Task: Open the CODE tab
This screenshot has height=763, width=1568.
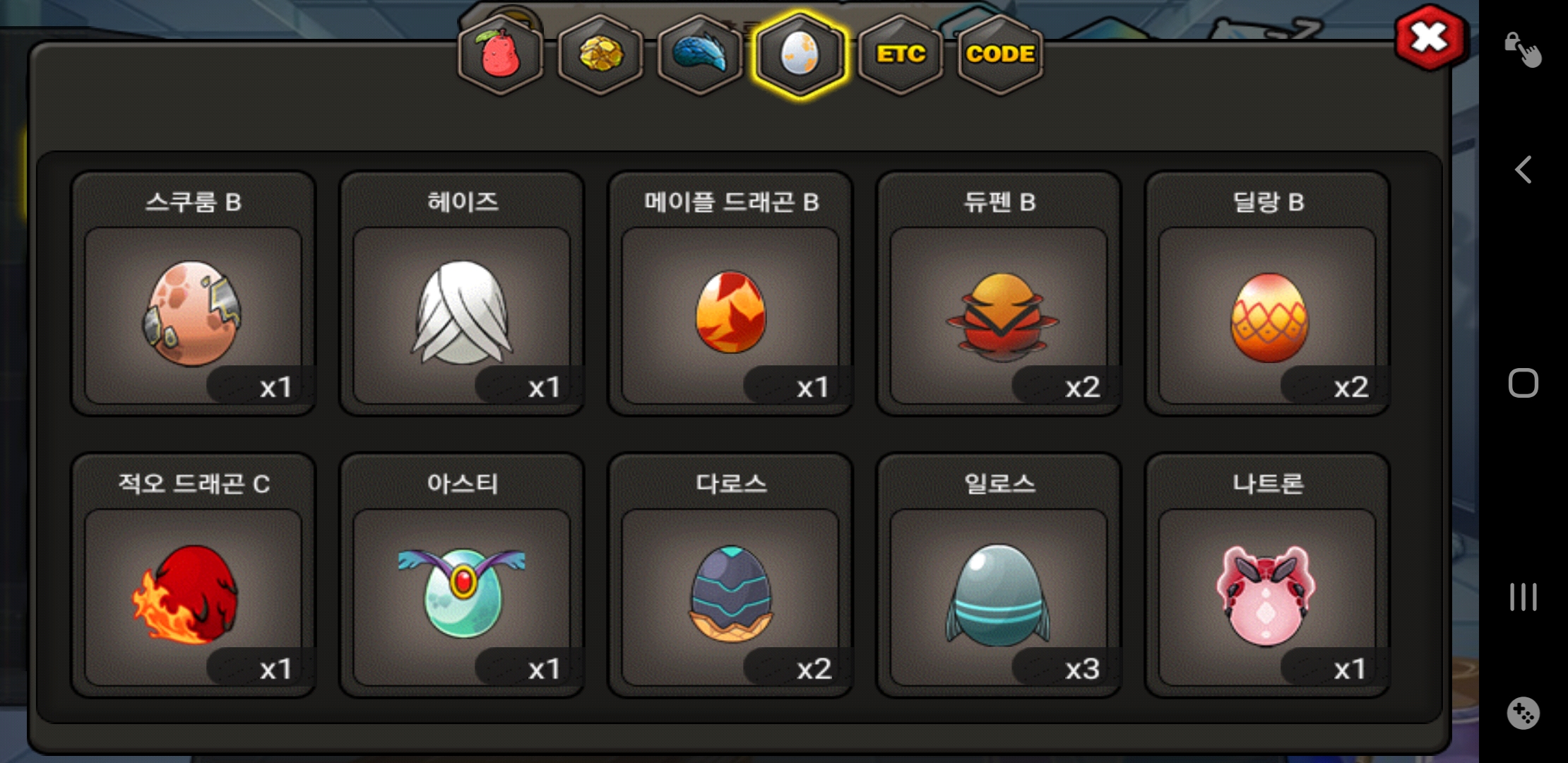Action: coord(1000,54)
